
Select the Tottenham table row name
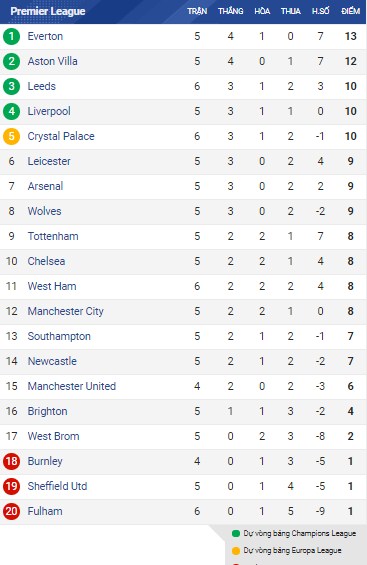53,236
